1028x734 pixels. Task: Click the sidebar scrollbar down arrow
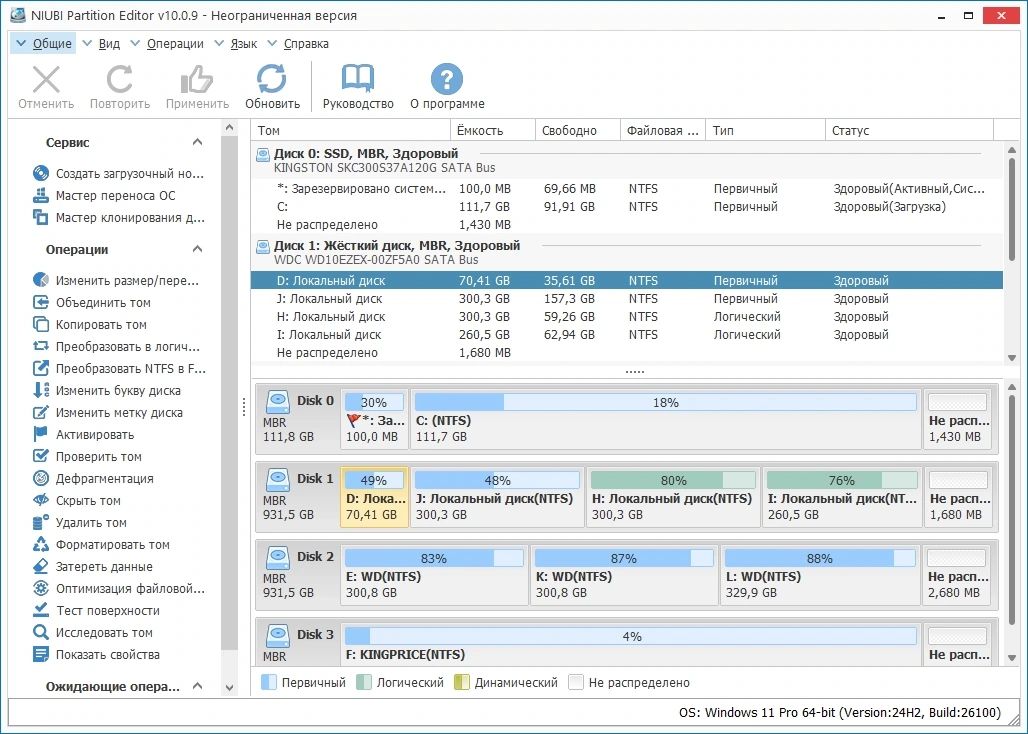229,688
